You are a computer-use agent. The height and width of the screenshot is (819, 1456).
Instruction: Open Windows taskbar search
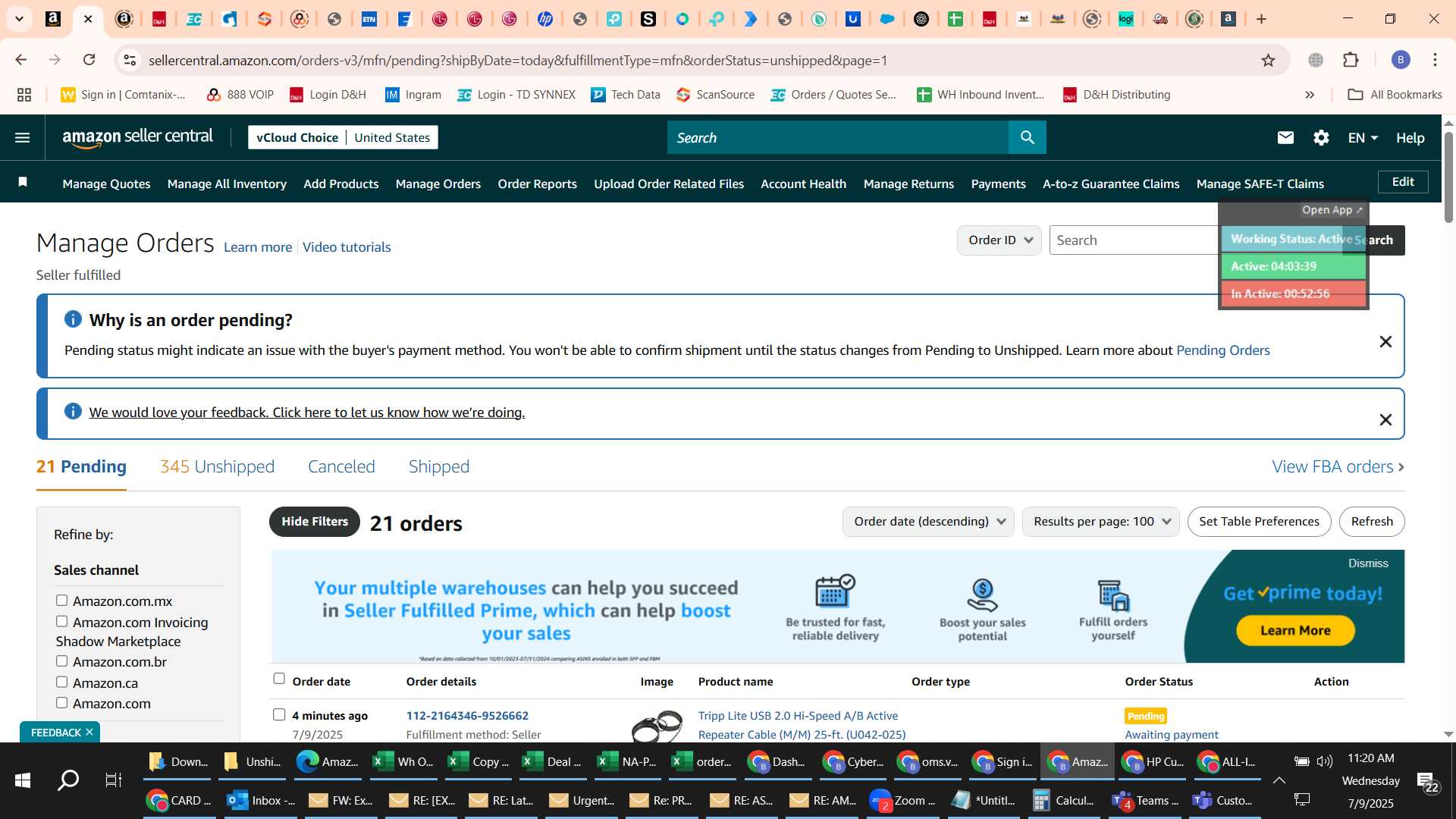(x=68, y=780)
